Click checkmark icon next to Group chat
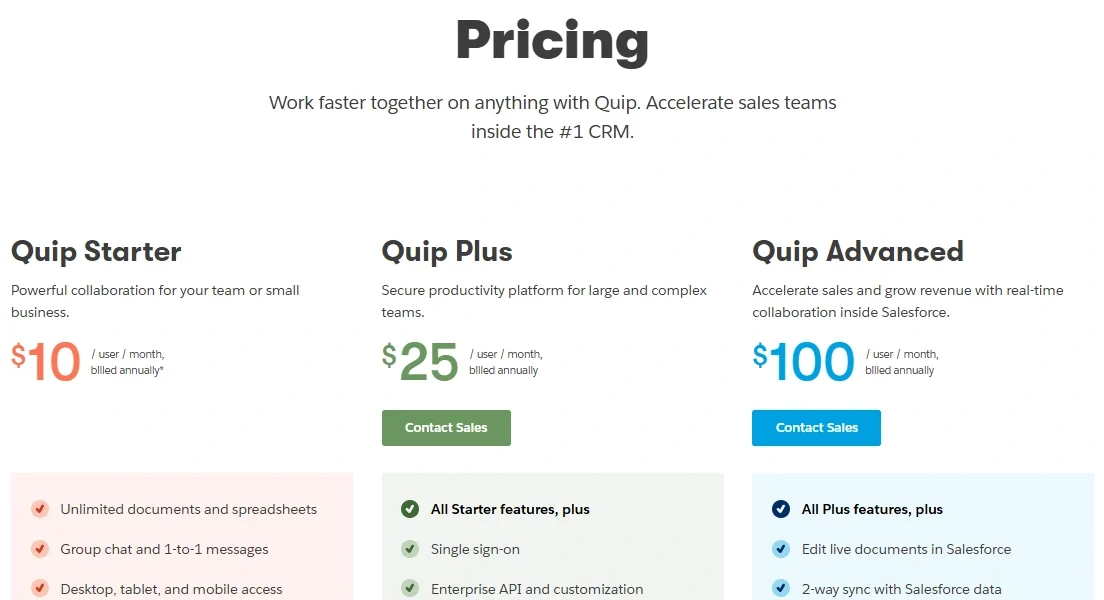Viewport: 1104px width, 600px height. [40, 549]
